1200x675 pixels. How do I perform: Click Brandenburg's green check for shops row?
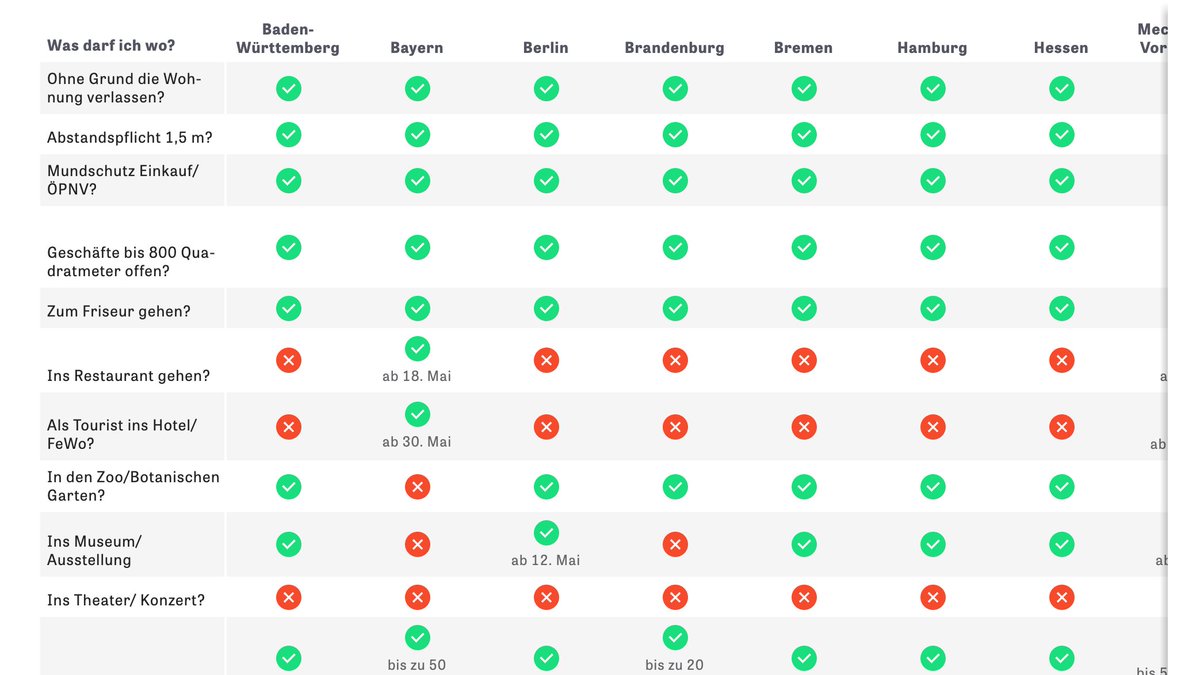point(675,247)
